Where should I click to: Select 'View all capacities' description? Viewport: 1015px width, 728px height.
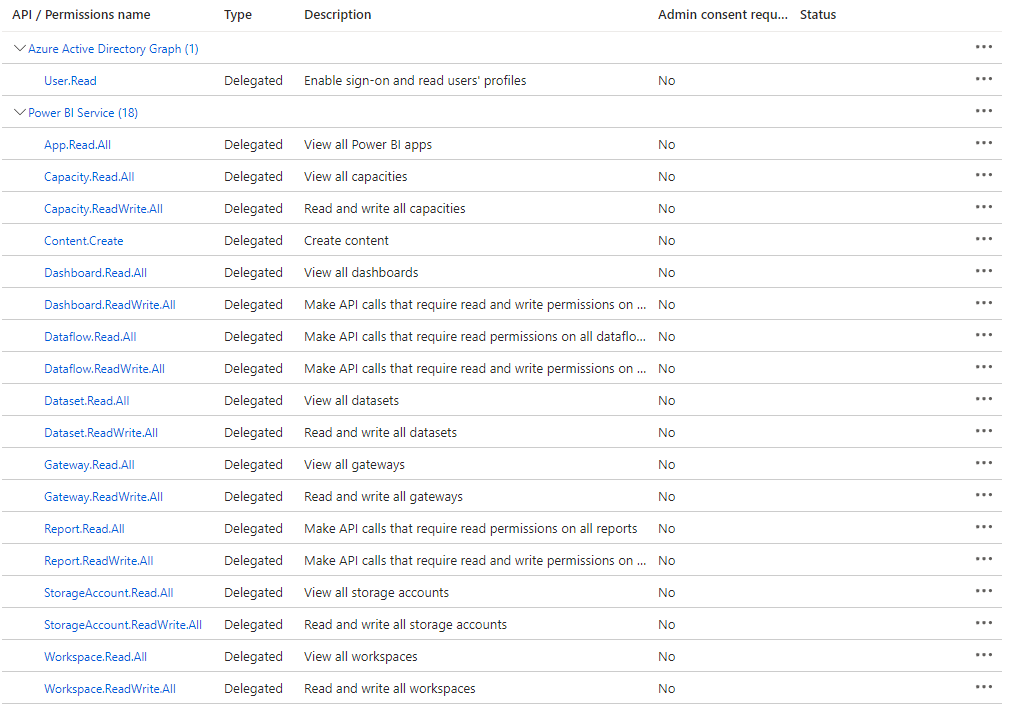(x=355, y=177)
